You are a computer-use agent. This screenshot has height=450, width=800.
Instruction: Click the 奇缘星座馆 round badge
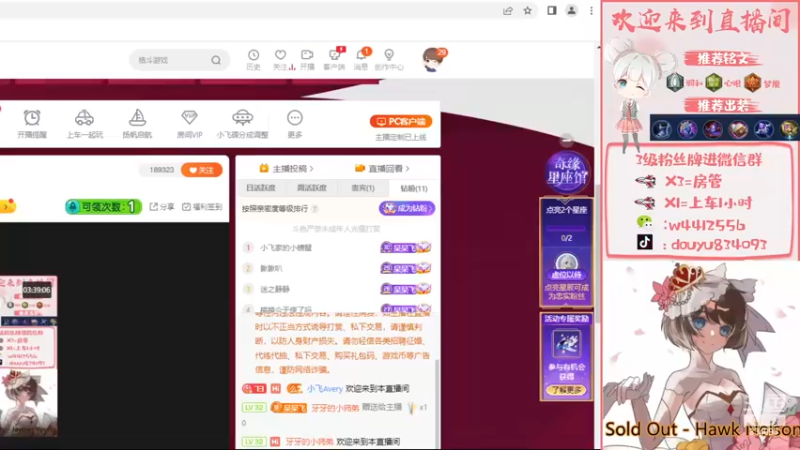tap(566, 172)
